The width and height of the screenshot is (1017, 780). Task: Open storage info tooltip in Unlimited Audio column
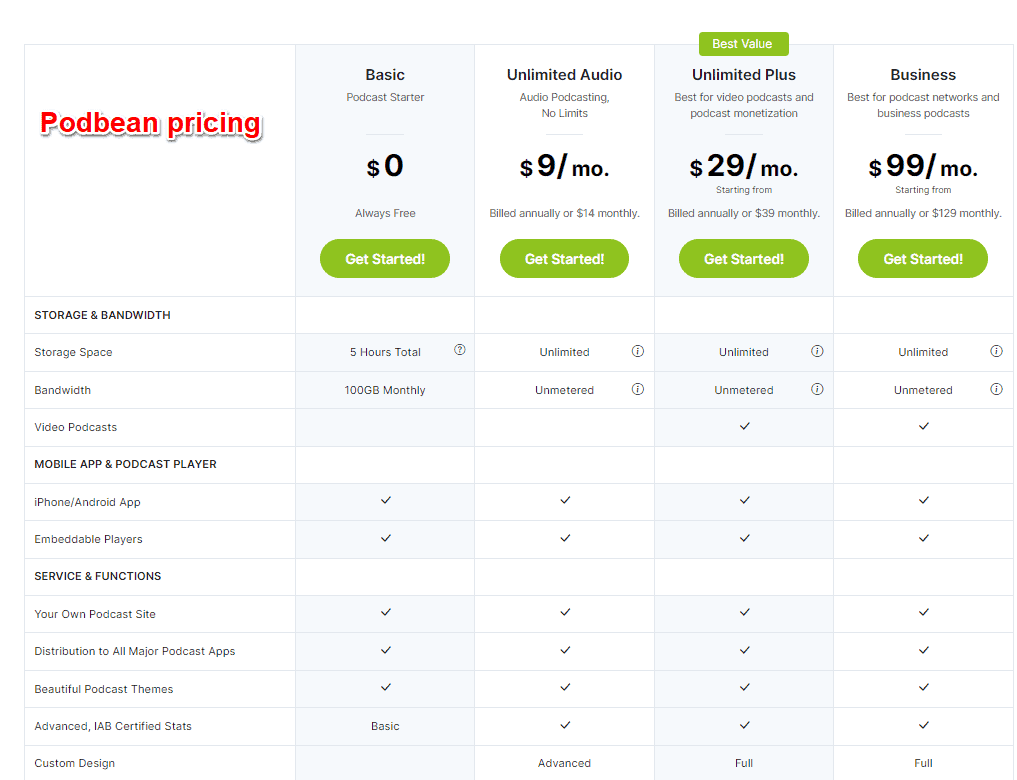(x=638, y=350)
